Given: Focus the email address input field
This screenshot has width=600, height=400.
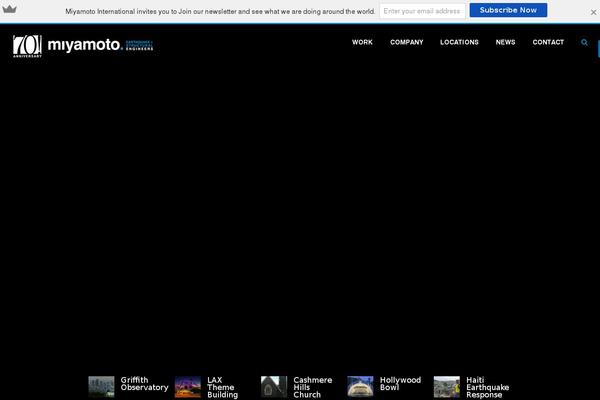Looking at the screenshot, I should (422, 11).
